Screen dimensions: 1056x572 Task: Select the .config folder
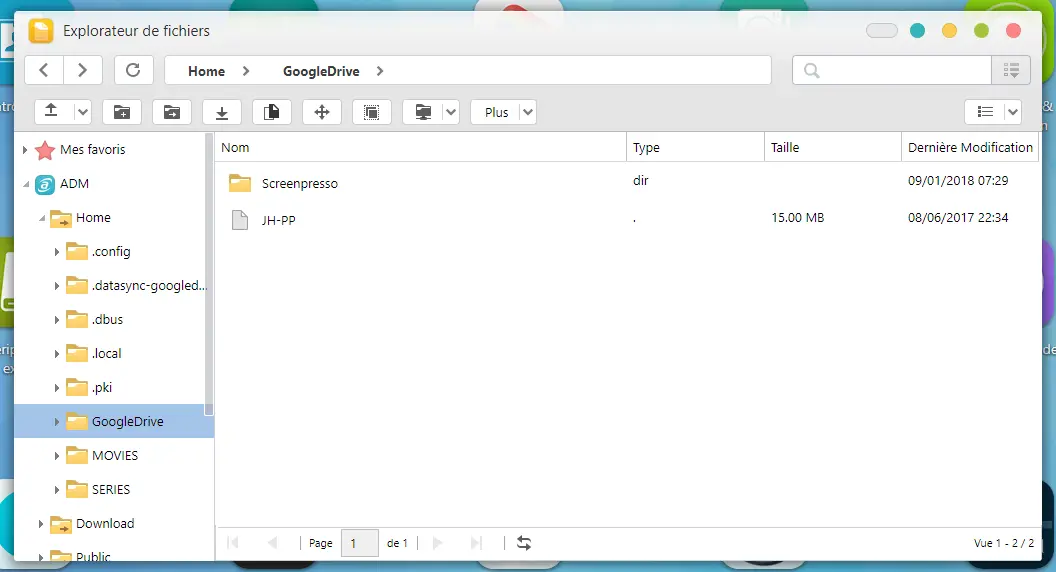pyautogui.click(x=110, y=251)
